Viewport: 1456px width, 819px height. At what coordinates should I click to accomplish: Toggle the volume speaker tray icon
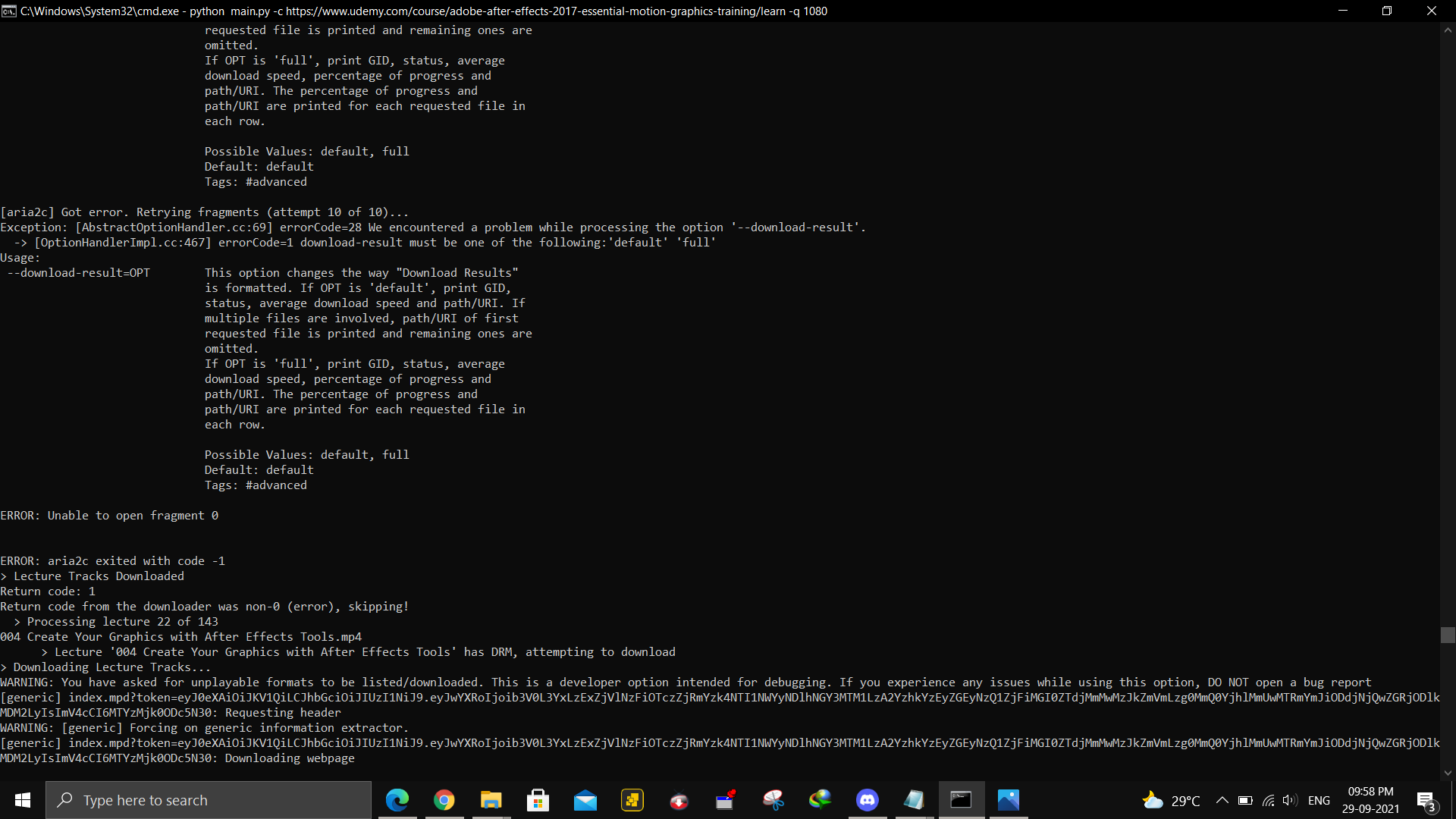click(x=1290, y=800)
